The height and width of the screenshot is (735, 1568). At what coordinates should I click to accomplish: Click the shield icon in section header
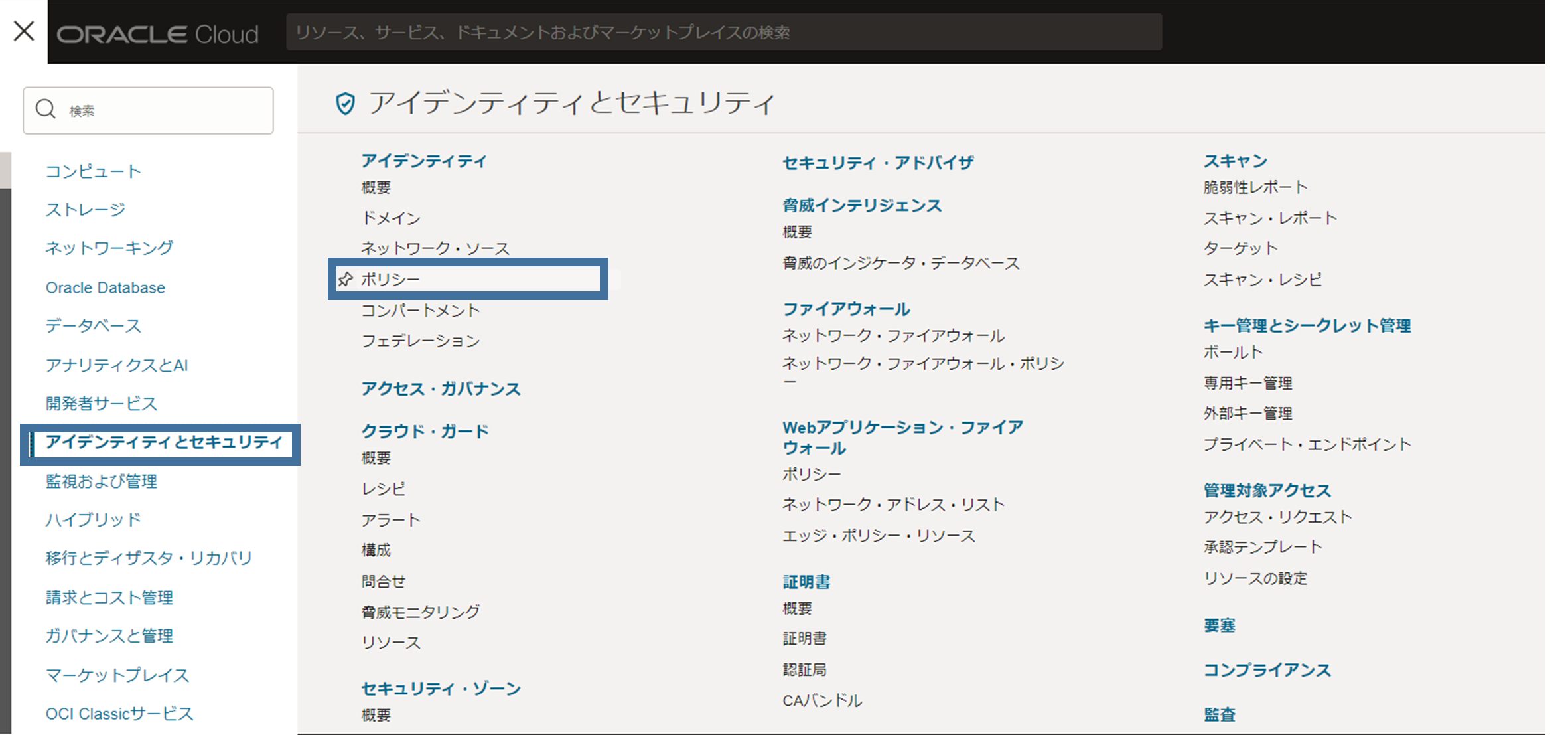click(x=345, y=104)
